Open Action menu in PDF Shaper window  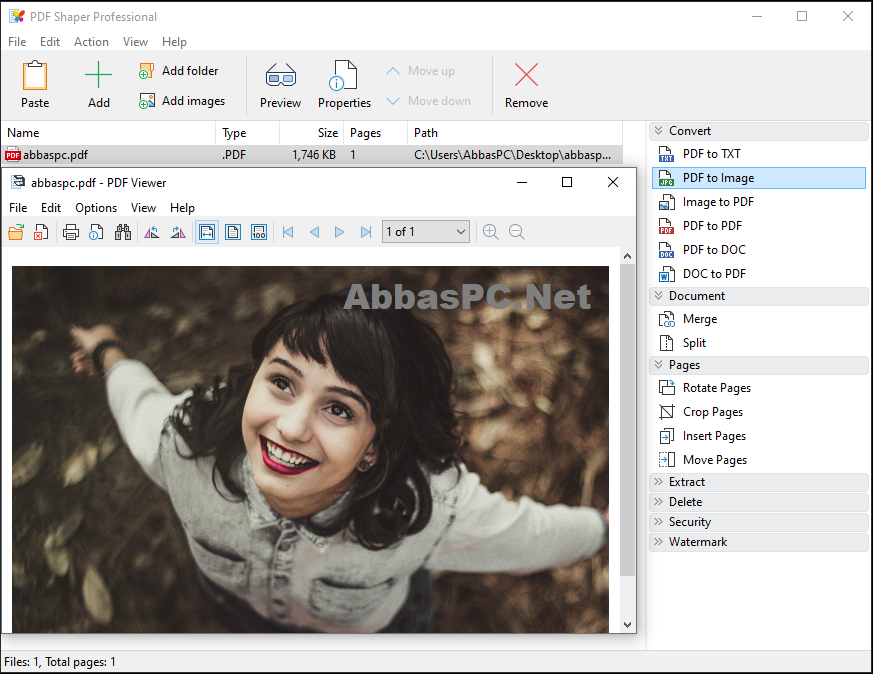(x=91, y=42)
